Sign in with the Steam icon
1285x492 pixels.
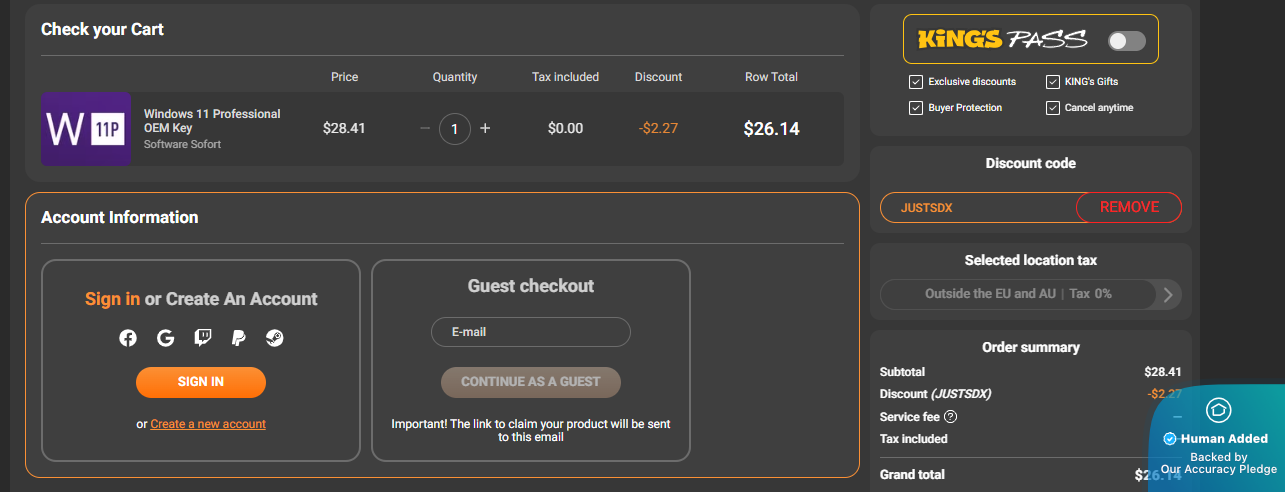pos(275,338)
